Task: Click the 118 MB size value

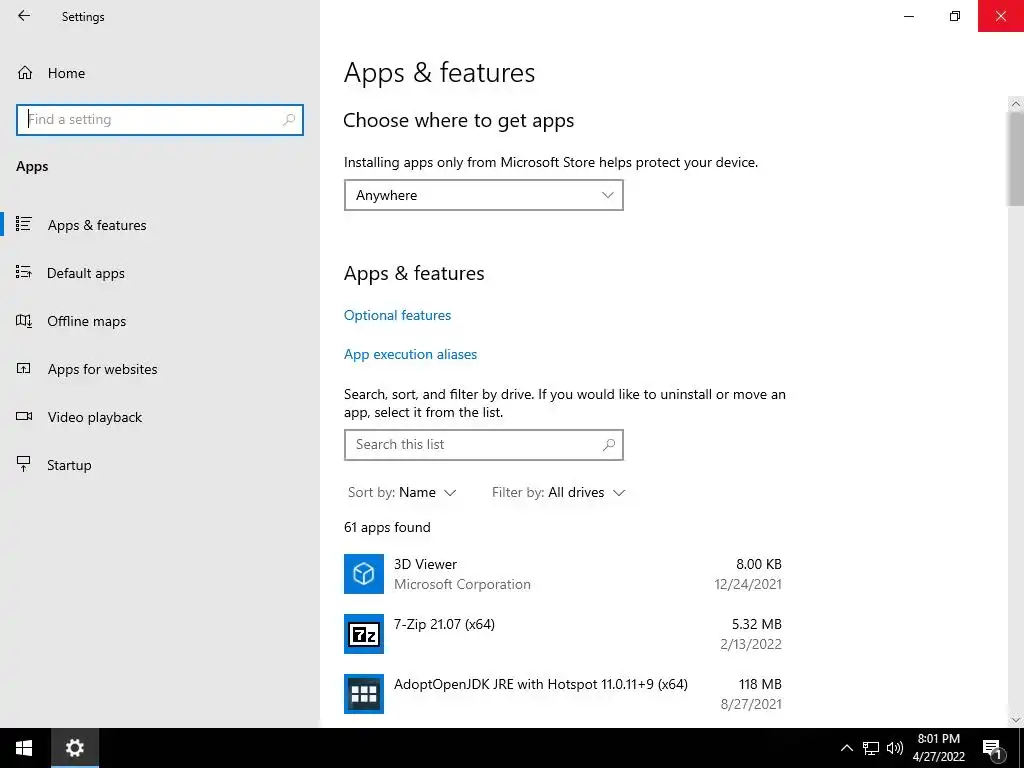Action: coord(760,684)
